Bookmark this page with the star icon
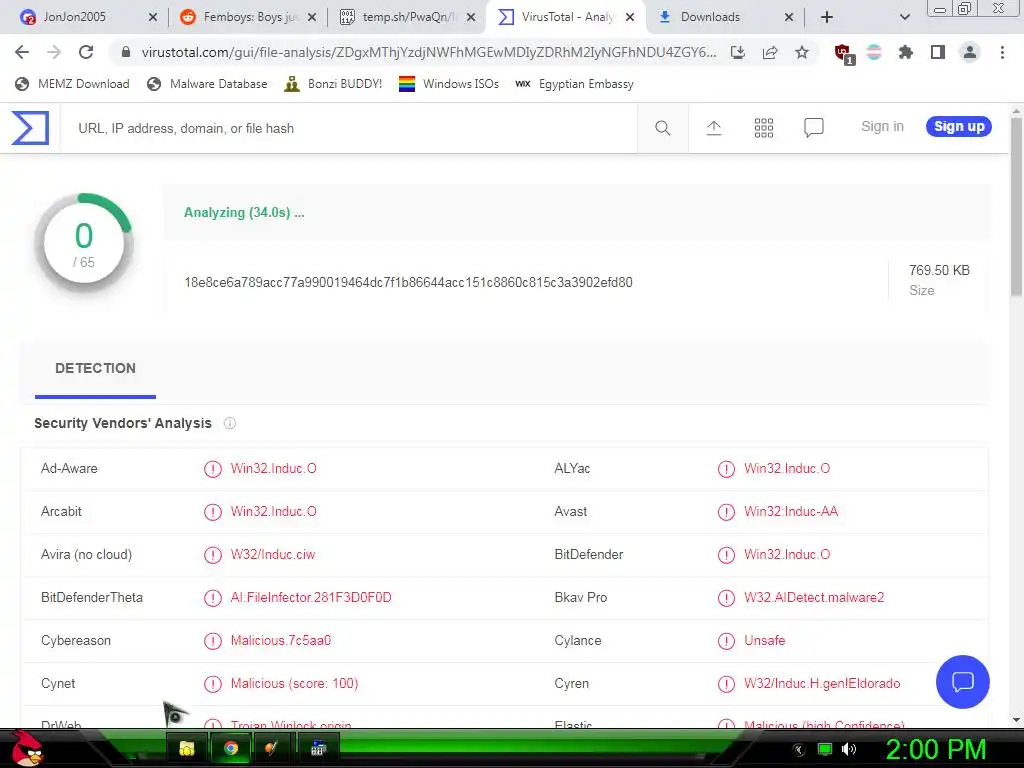Viewport: 1024px width, 768px height. [x=802, y=52]
